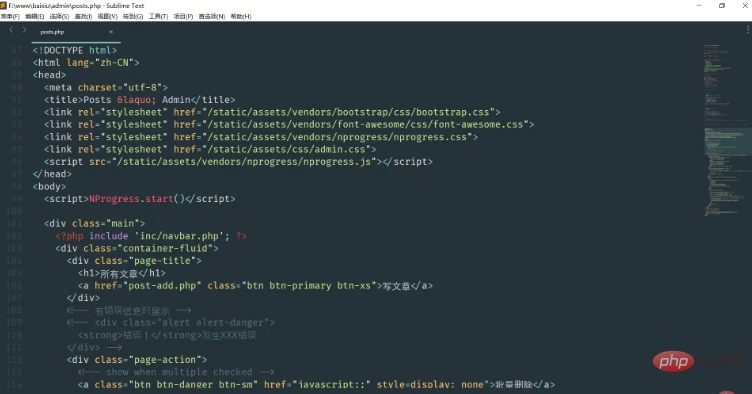Click the opening <body> tag
The image size is (752, 394).
[49, 186]
